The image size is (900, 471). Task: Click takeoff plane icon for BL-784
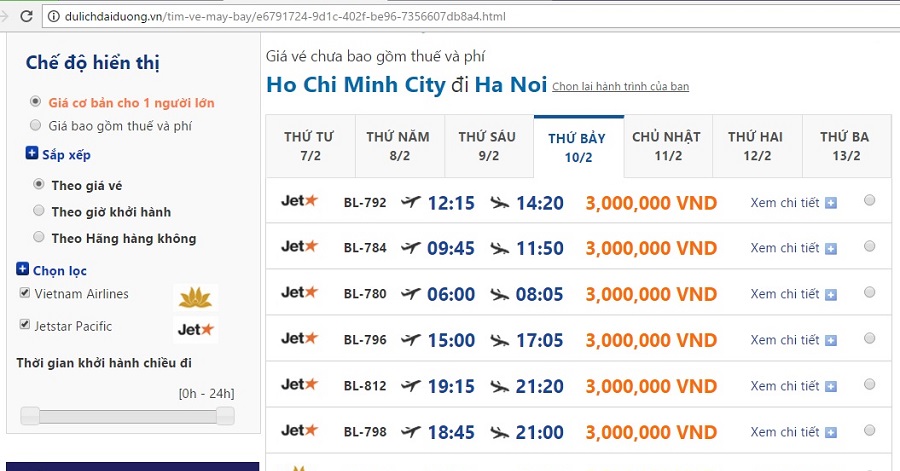click(410, 247)
